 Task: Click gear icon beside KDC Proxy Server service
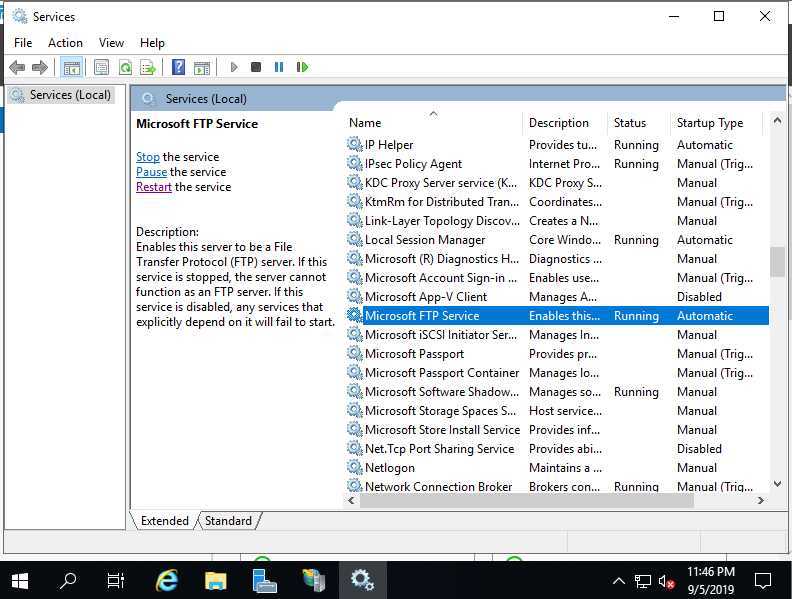355,183
